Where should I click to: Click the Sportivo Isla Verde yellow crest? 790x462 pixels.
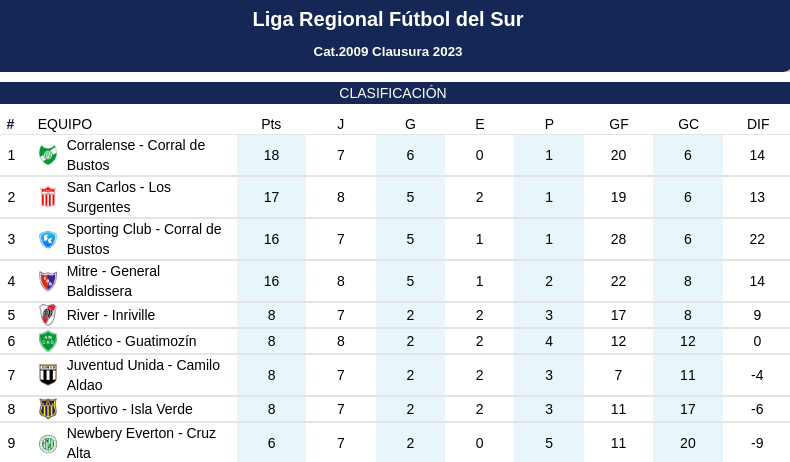[48, 409]
